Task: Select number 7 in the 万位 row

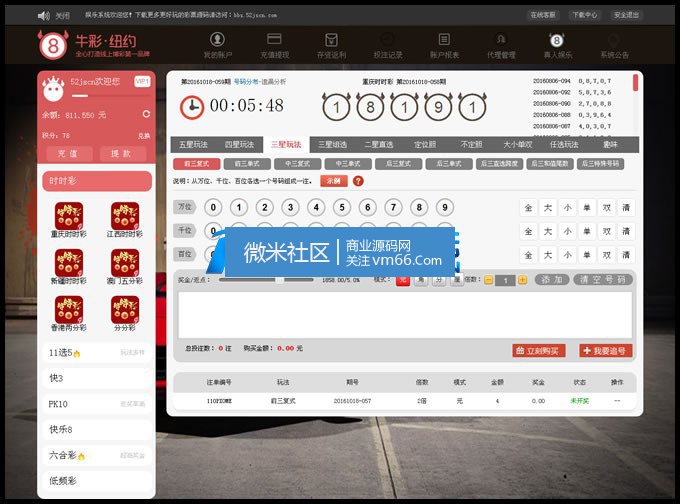Action: click(x=393, y=207)
